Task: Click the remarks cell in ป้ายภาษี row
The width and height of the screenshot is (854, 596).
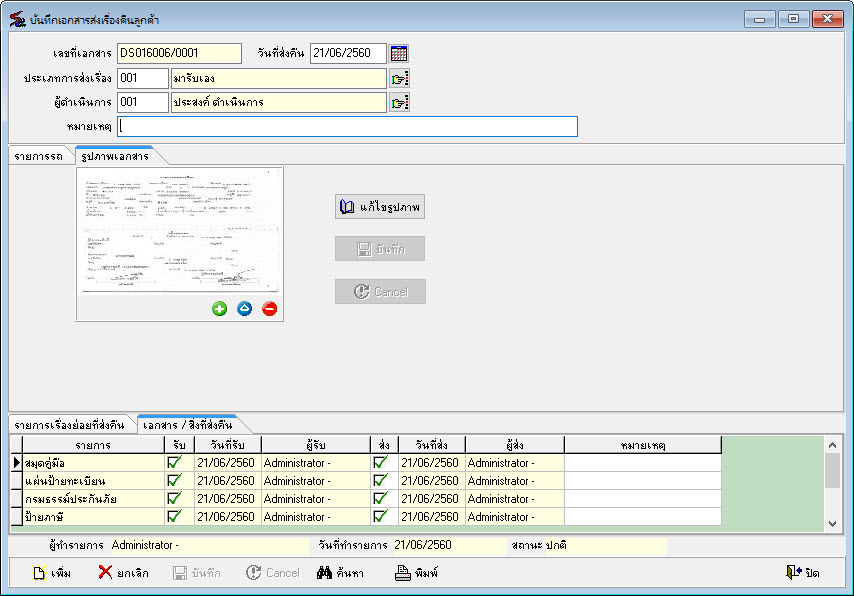Action: [x=643, y=517]
